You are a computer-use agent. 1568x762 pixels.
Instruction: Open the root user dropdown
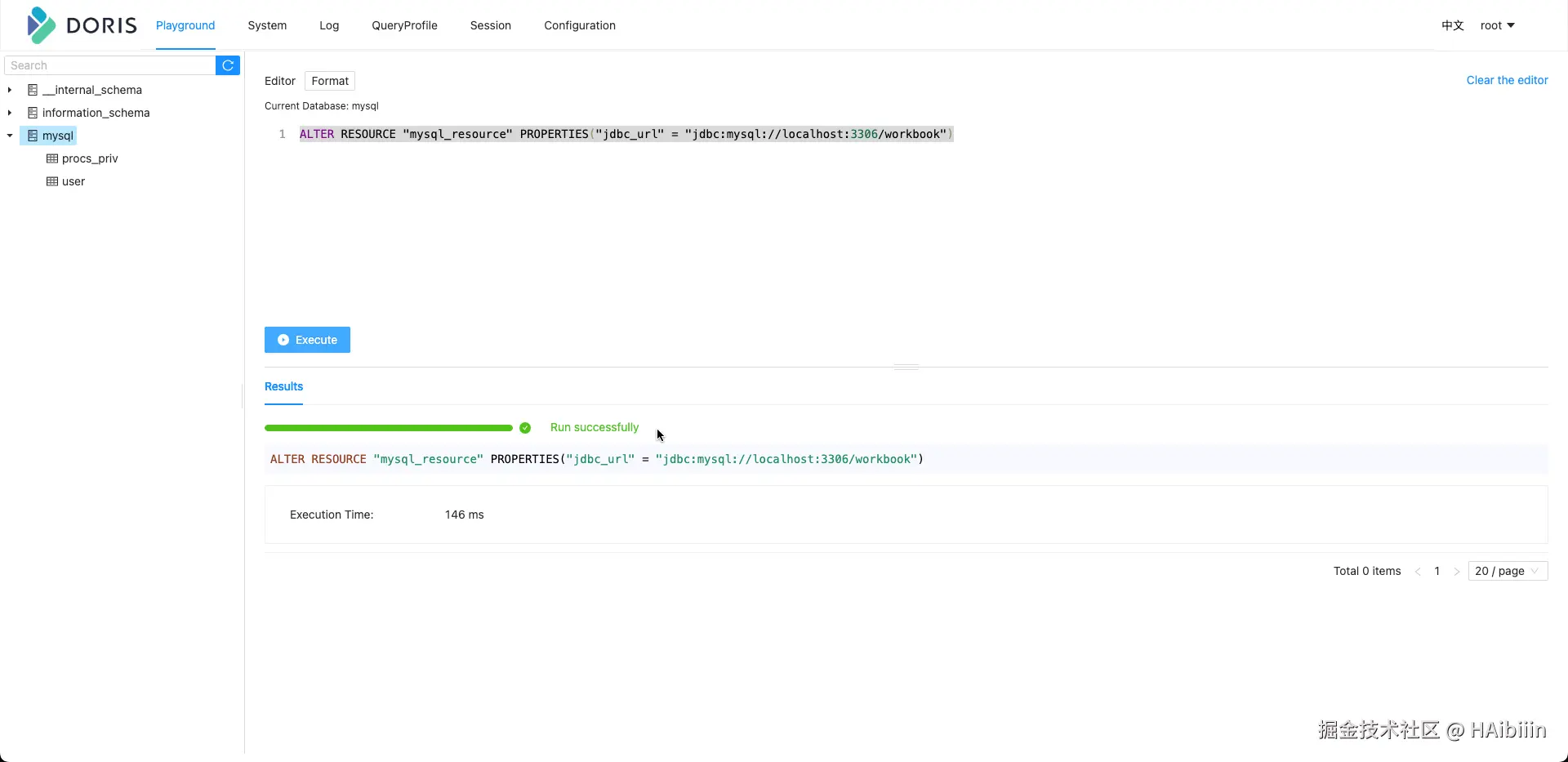tap(1497, 25)
